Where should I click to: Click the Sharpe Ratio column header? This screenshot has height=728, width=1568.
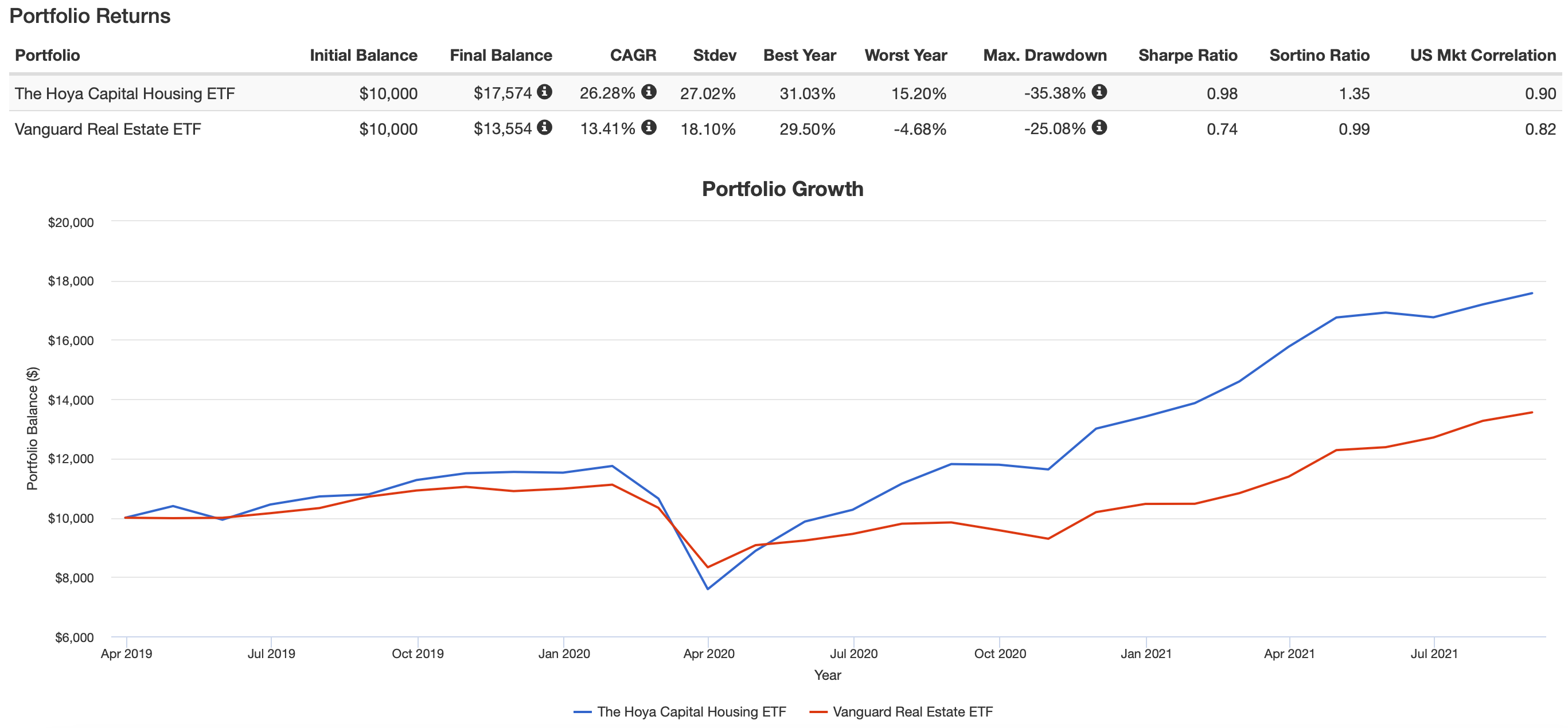pyautogui.click(x=1188, y=56)
